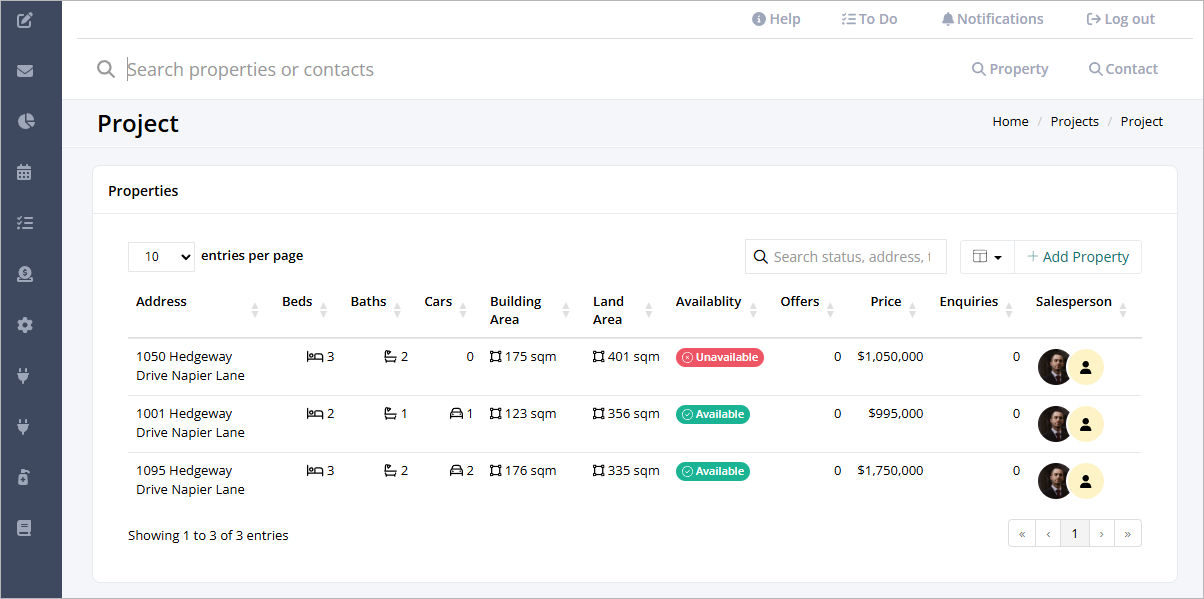
Task: Click the Notifications bell
Action: (992, 19)
